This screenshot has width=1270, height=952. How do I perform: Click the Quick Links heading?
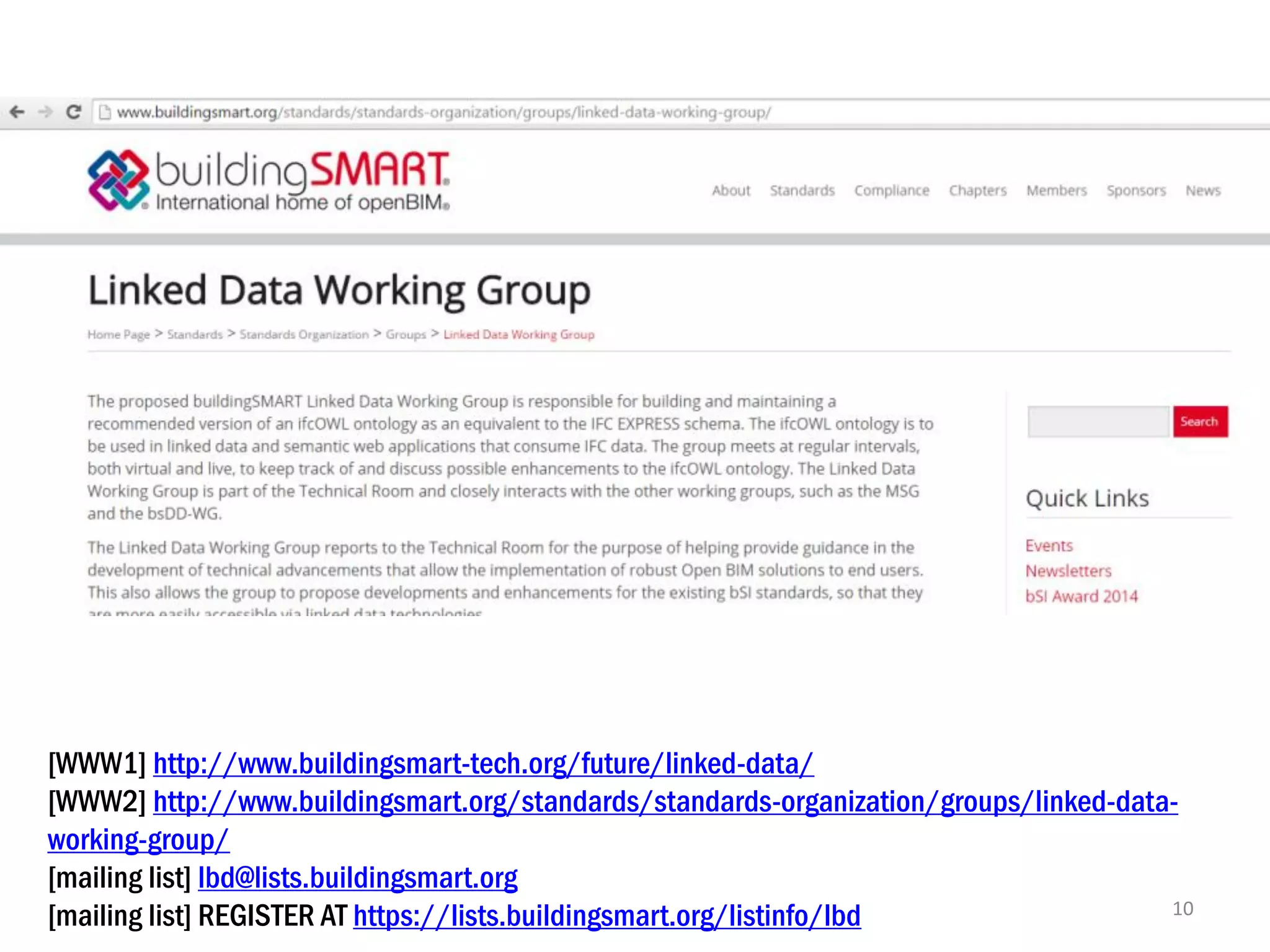coord(1087,498)
